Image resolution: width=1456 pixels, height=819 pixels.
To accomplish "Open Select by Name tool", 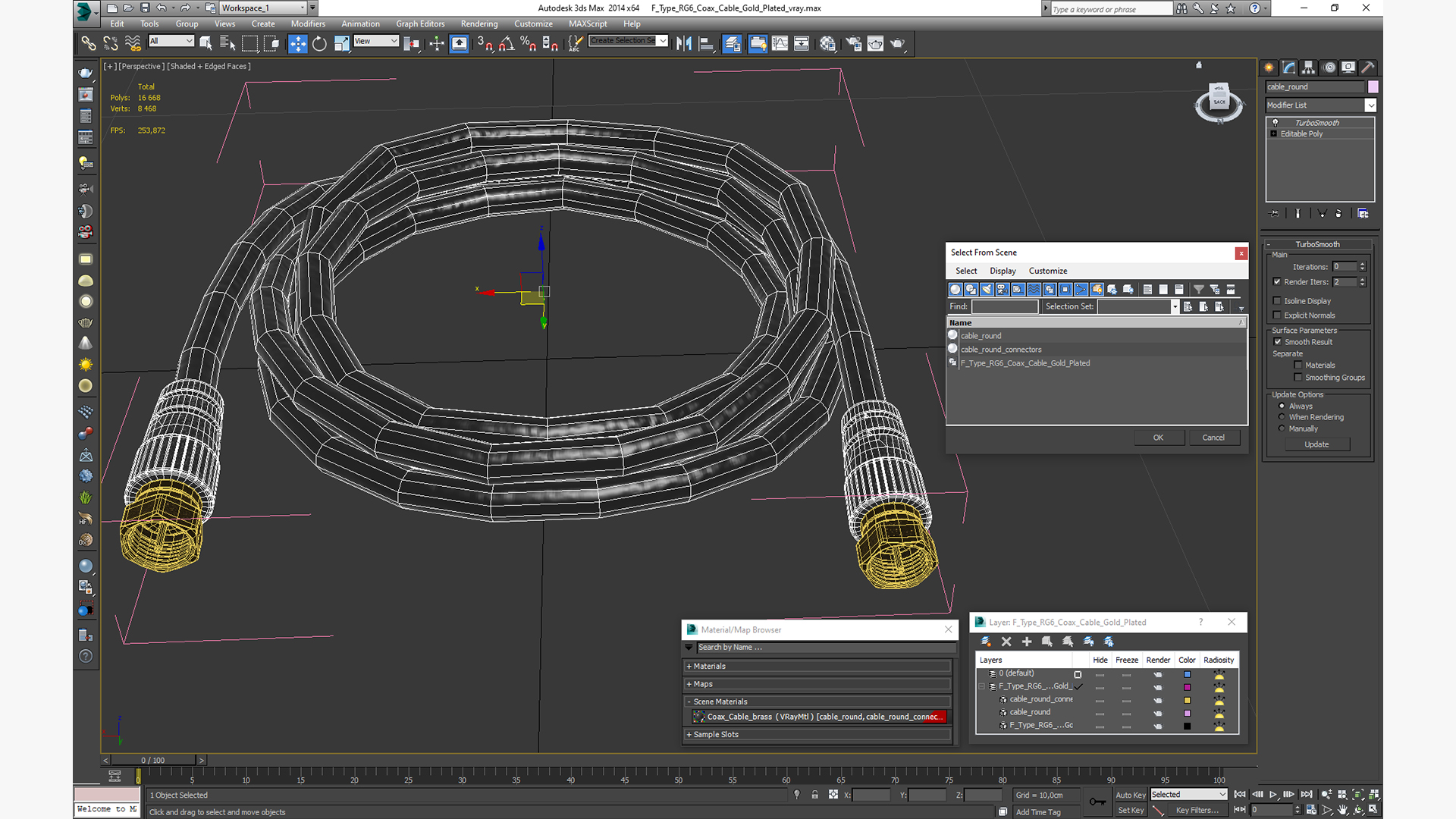I will [x=227, y=44].
